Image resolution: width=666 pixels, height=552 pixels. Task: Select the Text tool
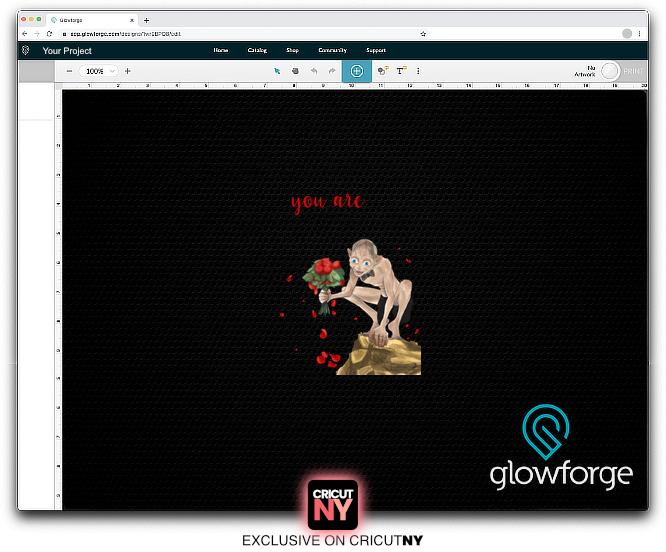401,71
